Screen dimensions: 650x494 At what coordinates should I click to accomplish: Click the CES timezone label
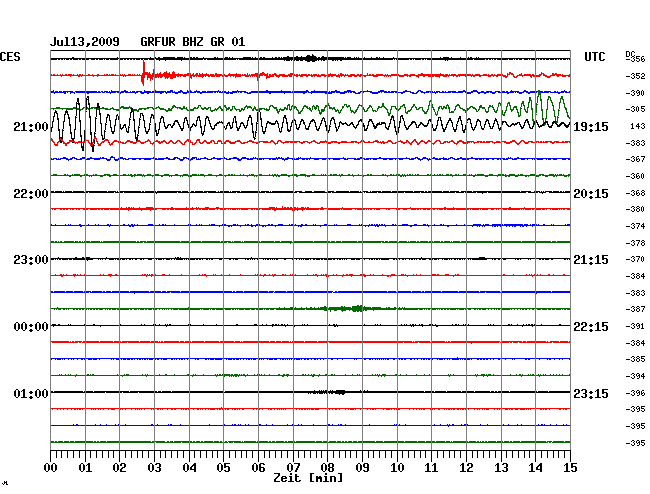tap(10, 57)
